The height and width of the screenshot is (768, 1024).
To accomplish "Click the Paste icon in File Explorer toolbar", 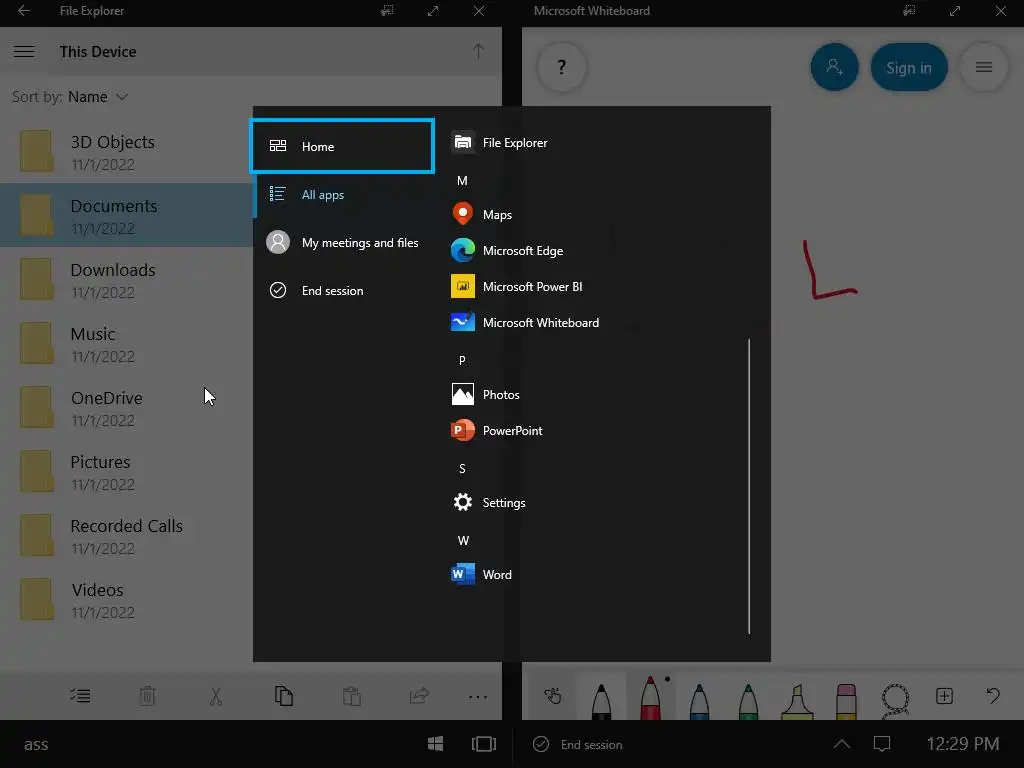I will [x=351, y=696].
